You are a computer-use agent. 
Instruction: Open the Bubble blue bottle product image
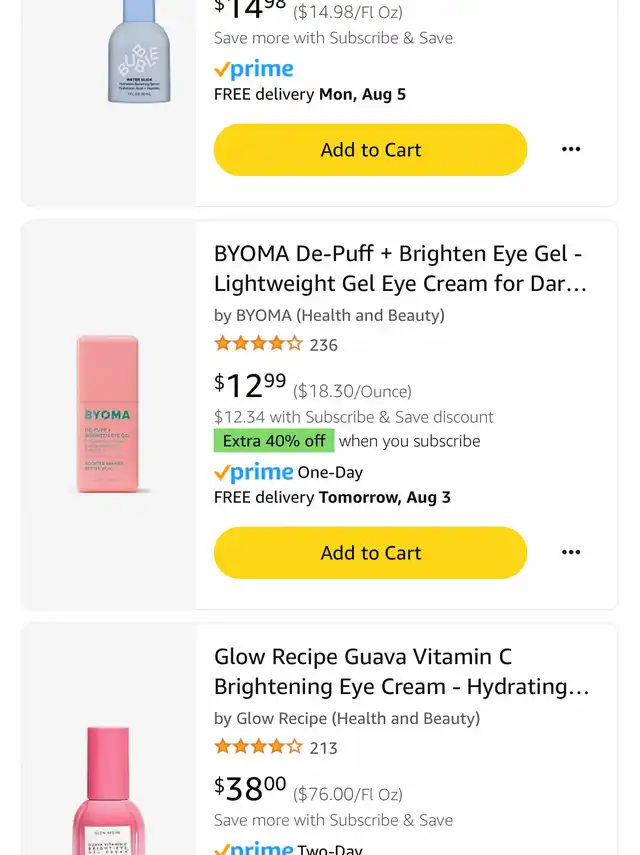click(139, 52)
